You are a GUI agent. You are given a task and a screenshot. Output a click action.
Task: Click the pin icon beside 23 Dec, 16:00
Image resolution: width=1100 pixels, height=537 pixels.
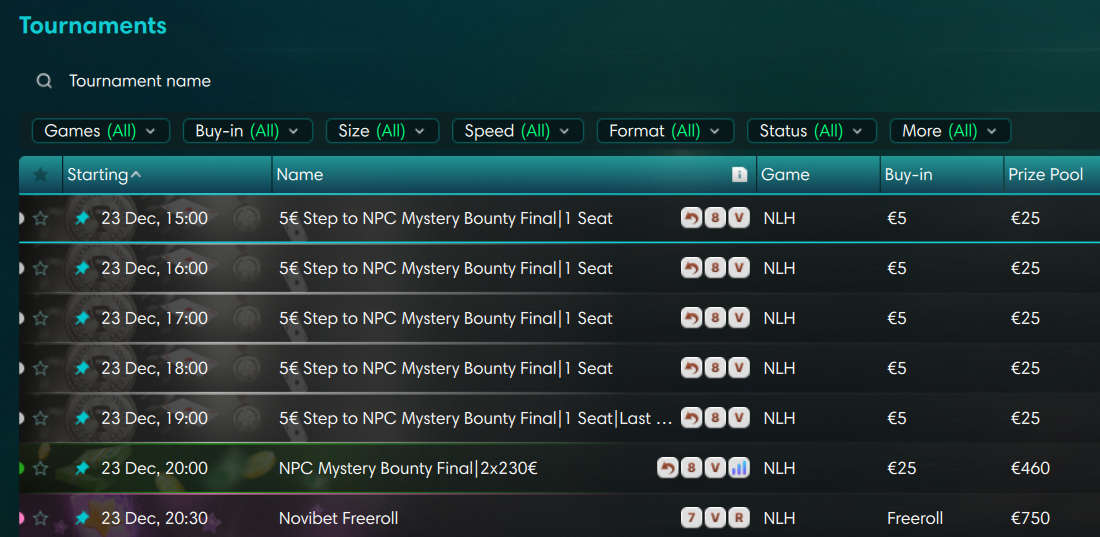click(x=82, y=268)
